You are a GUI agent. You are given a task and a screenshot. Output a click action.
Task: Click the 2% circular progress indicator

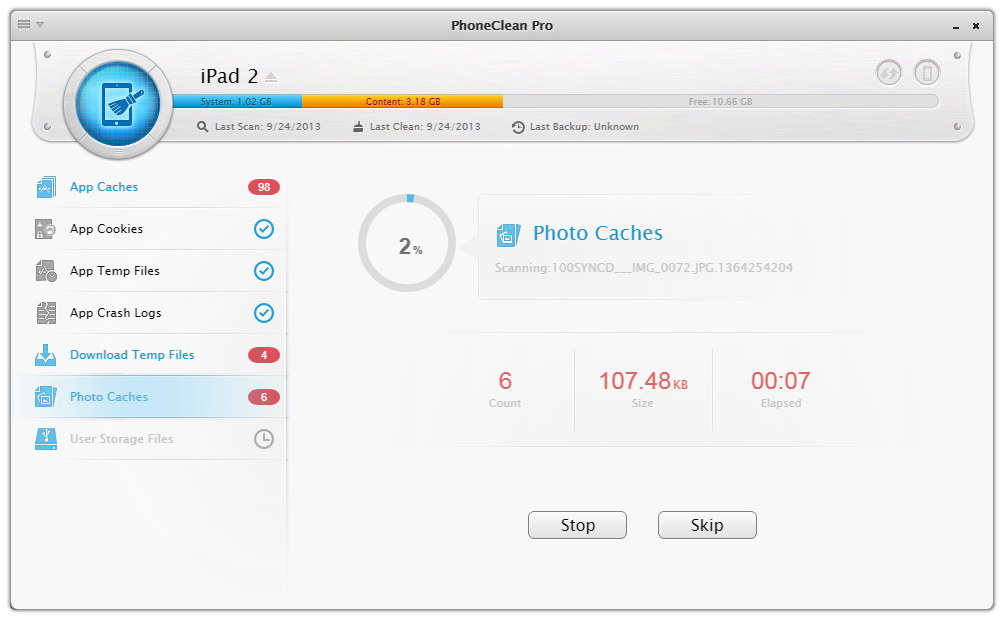410,245
